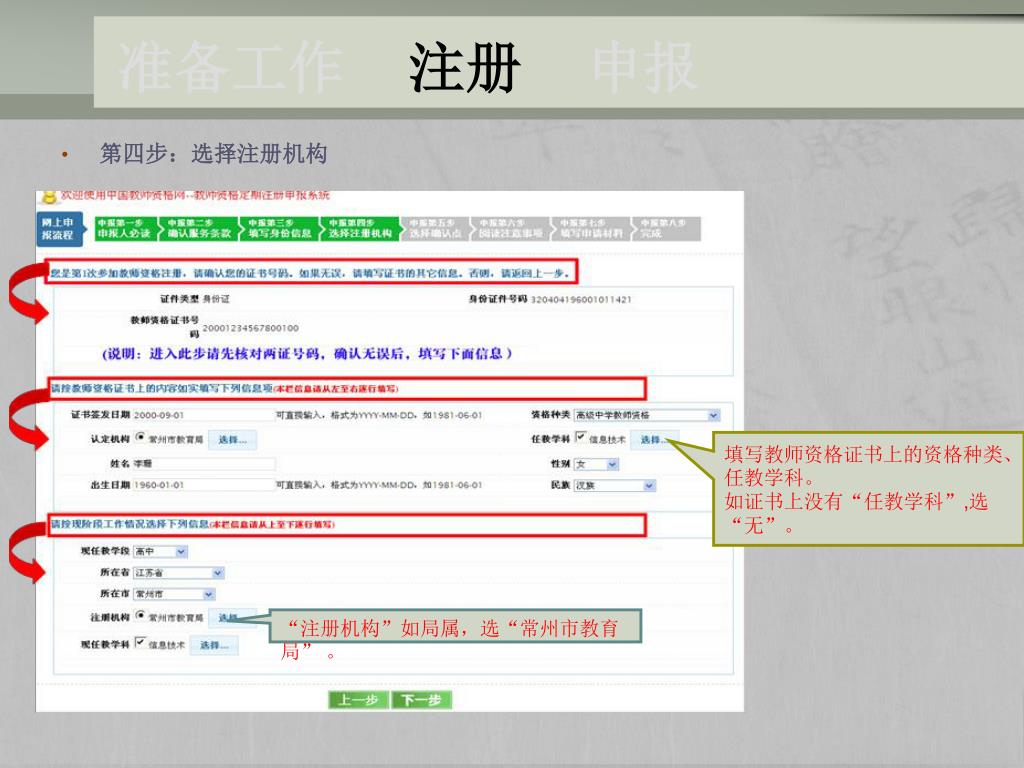Click the 出生日期 date field
The height and width of the screenshot is (768, 1024).
coord(203,485)
